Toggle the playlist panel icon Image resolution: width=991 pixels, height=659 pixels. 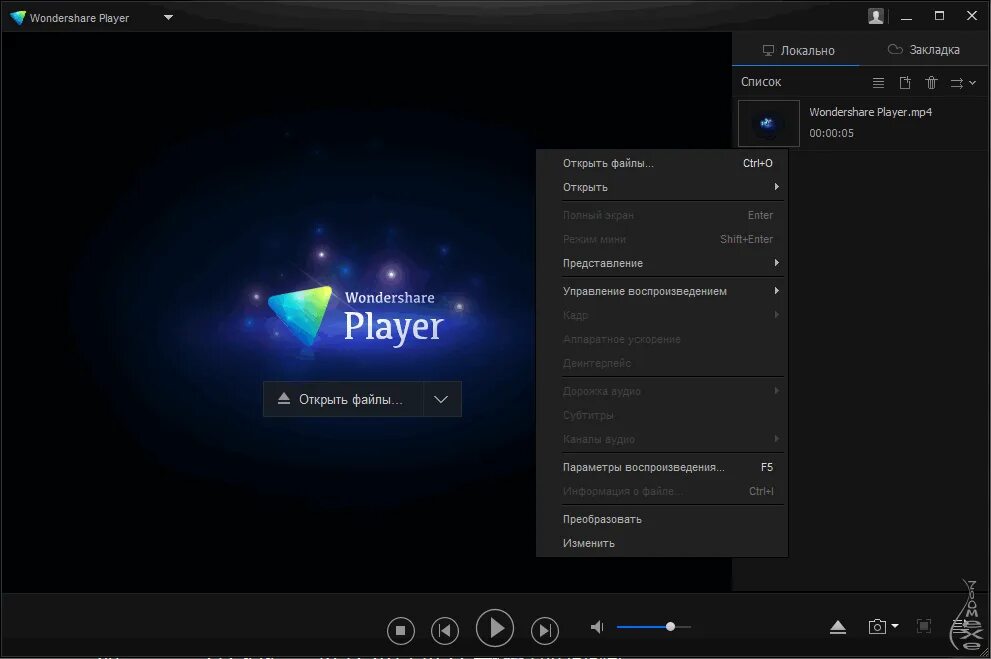pyautogui.click(x=961, y=626)
